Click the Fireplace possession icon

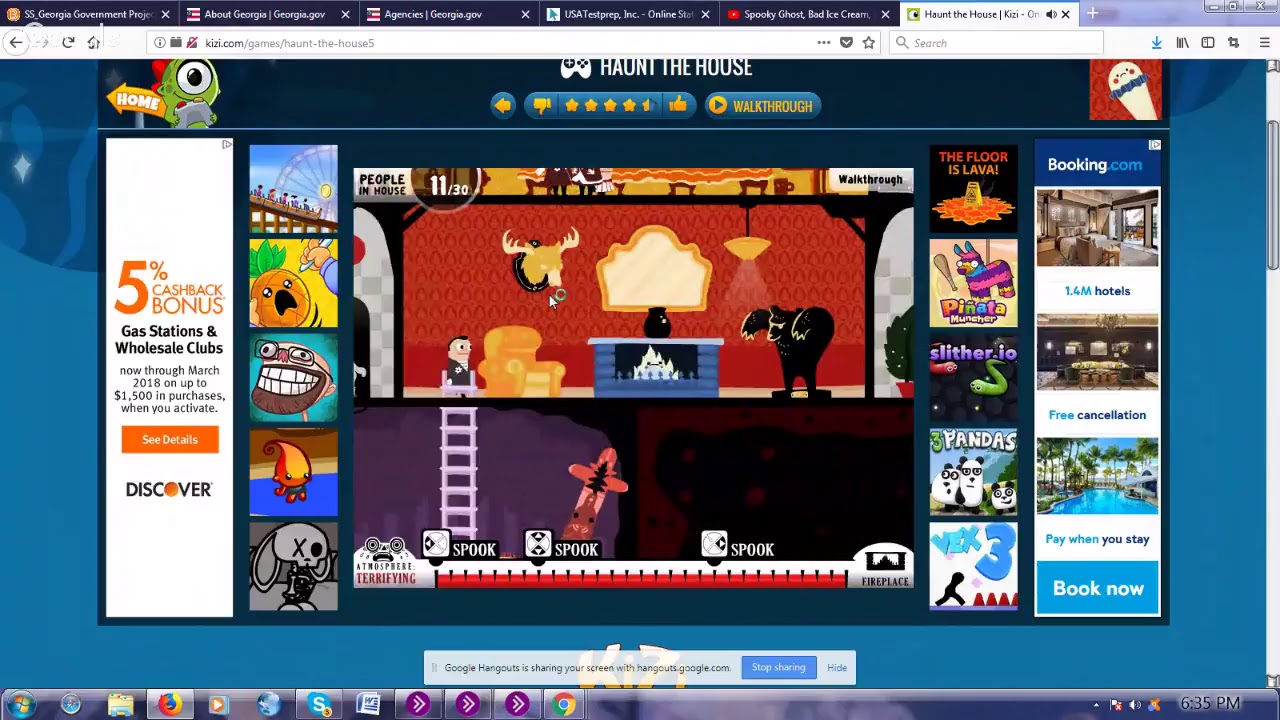click(885, 566)
